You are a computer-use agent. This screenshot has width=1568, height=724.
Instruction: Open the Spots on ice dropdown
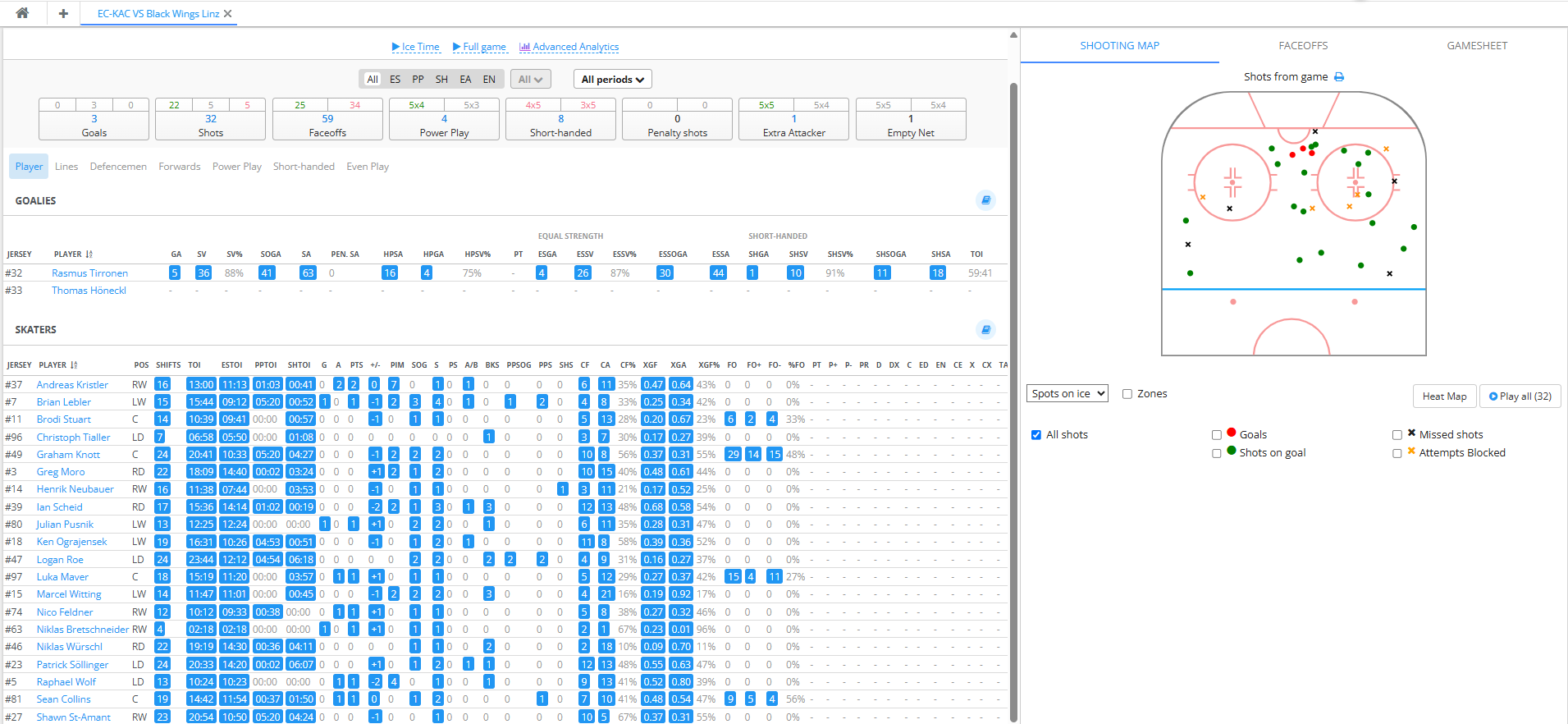[1067, 394]
